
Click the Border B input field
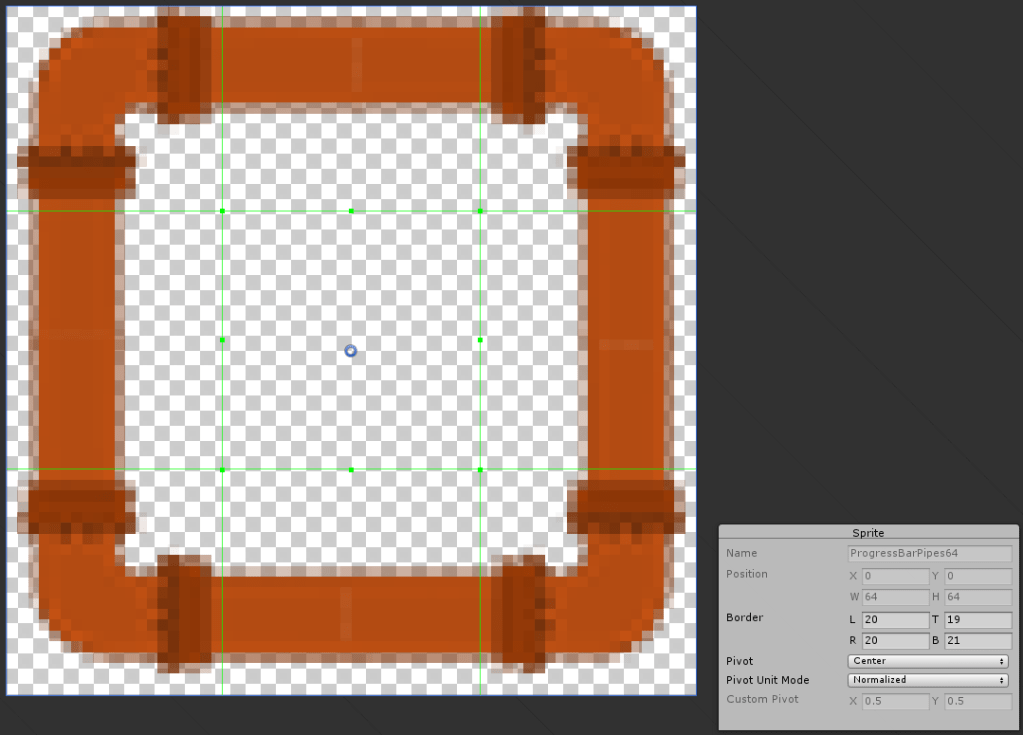977,641
